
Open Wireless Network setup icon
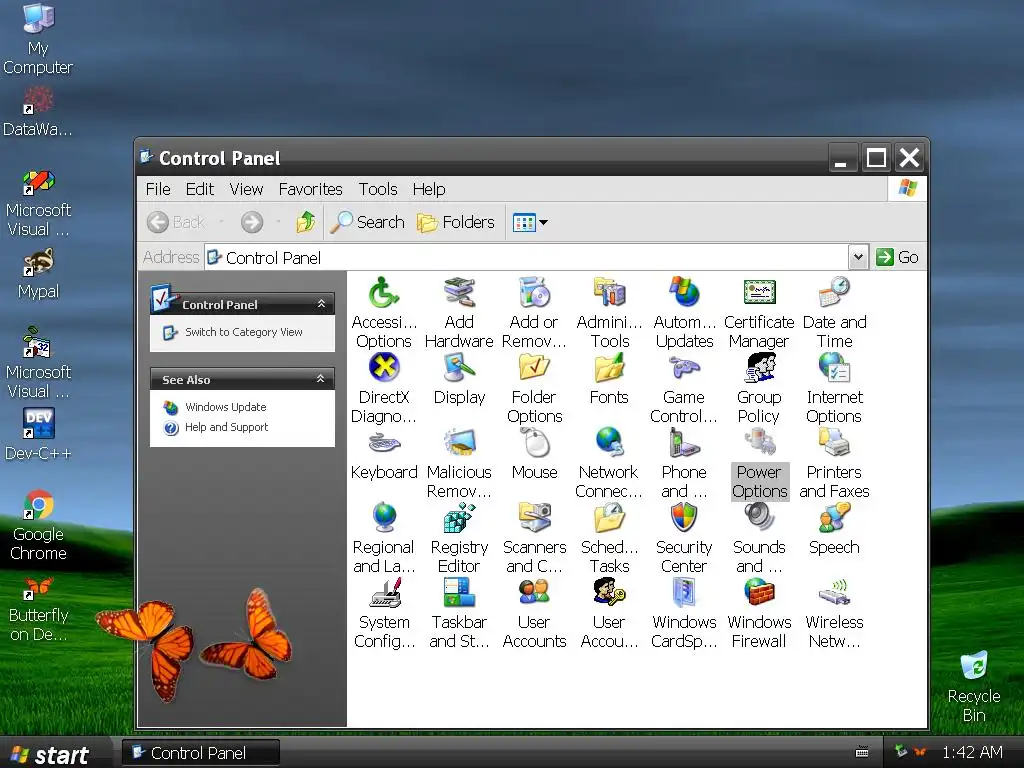[834, 593]
